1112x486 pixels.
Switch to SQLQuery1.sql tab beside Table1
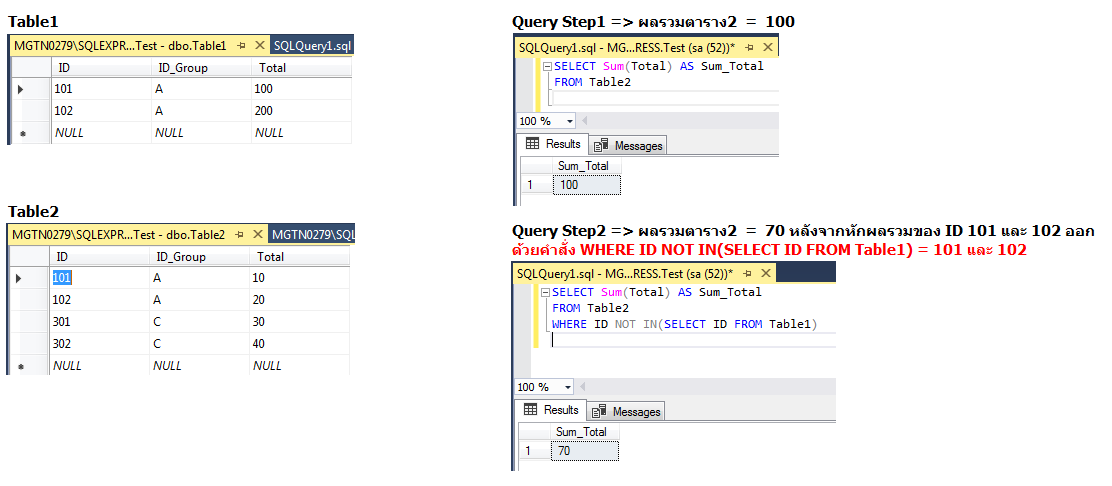[312, 46]
